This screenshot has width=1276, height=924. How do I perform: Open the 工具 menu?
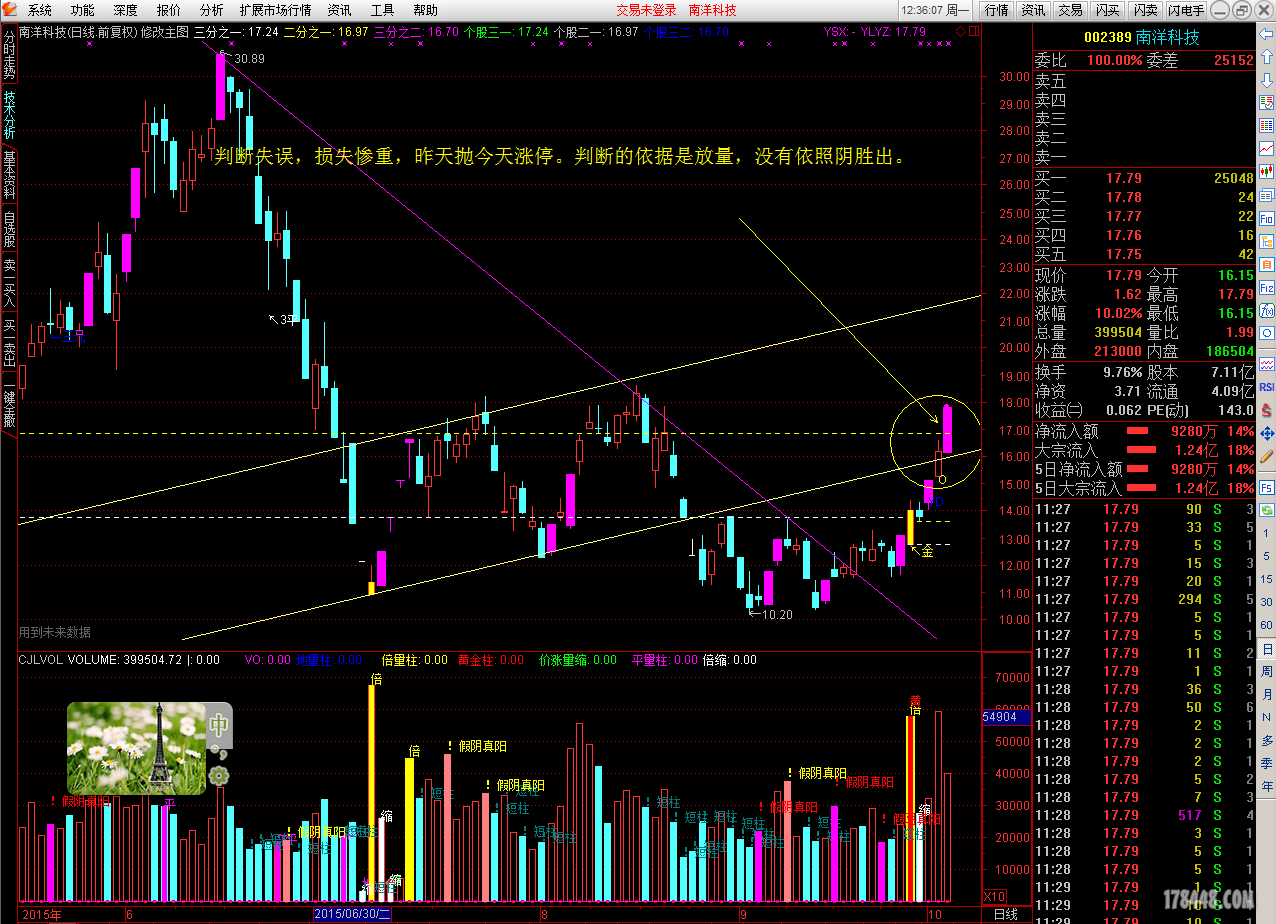383,10
